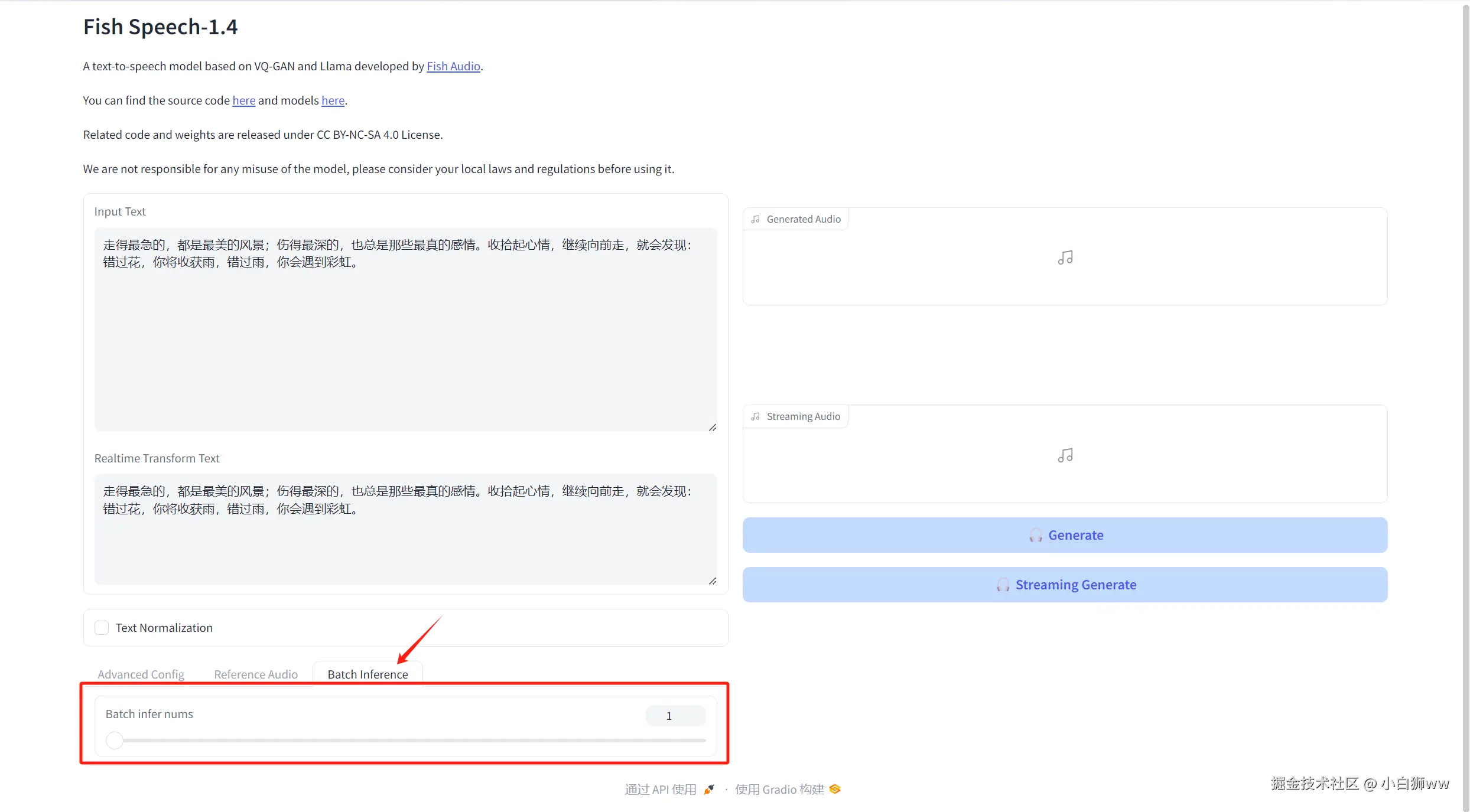Click small note icon beside Generated Audio label

pyautogui.click(x=756, y=219)
